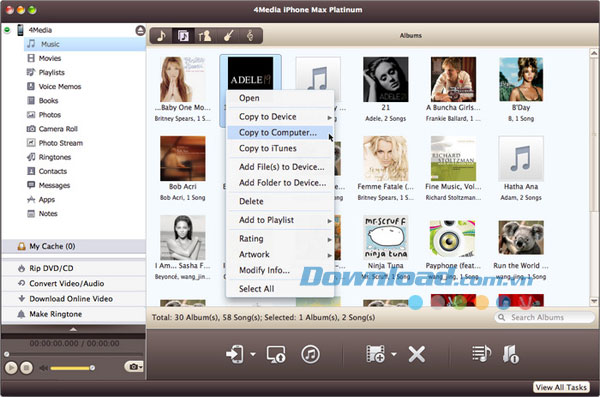
Task: Mute the player speaker icon
Action: 43,368
